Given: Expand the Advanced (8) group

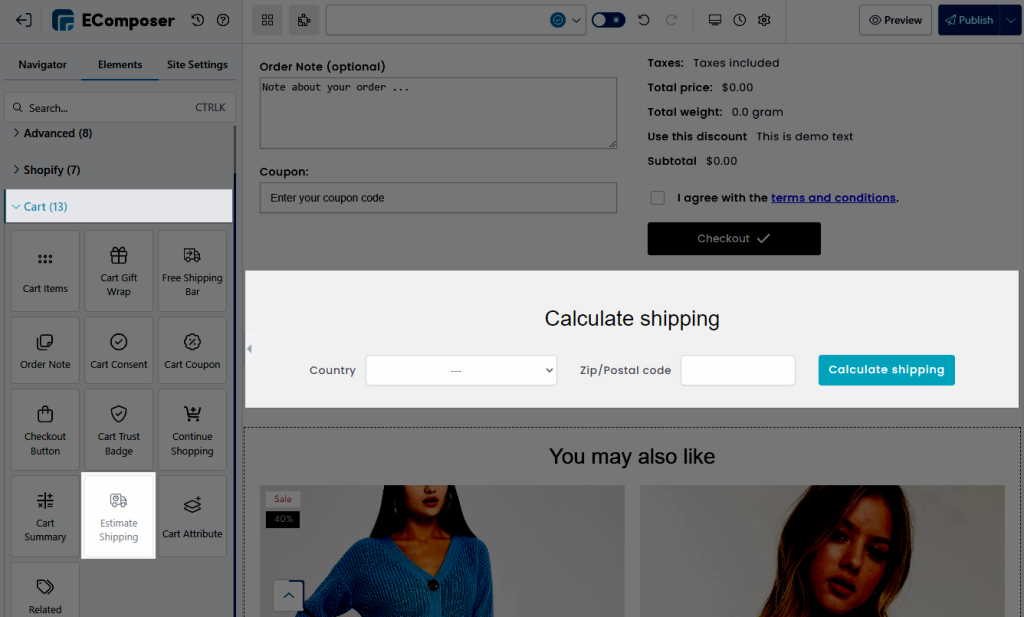Looking at the screenshot, I should coord(120,133).
